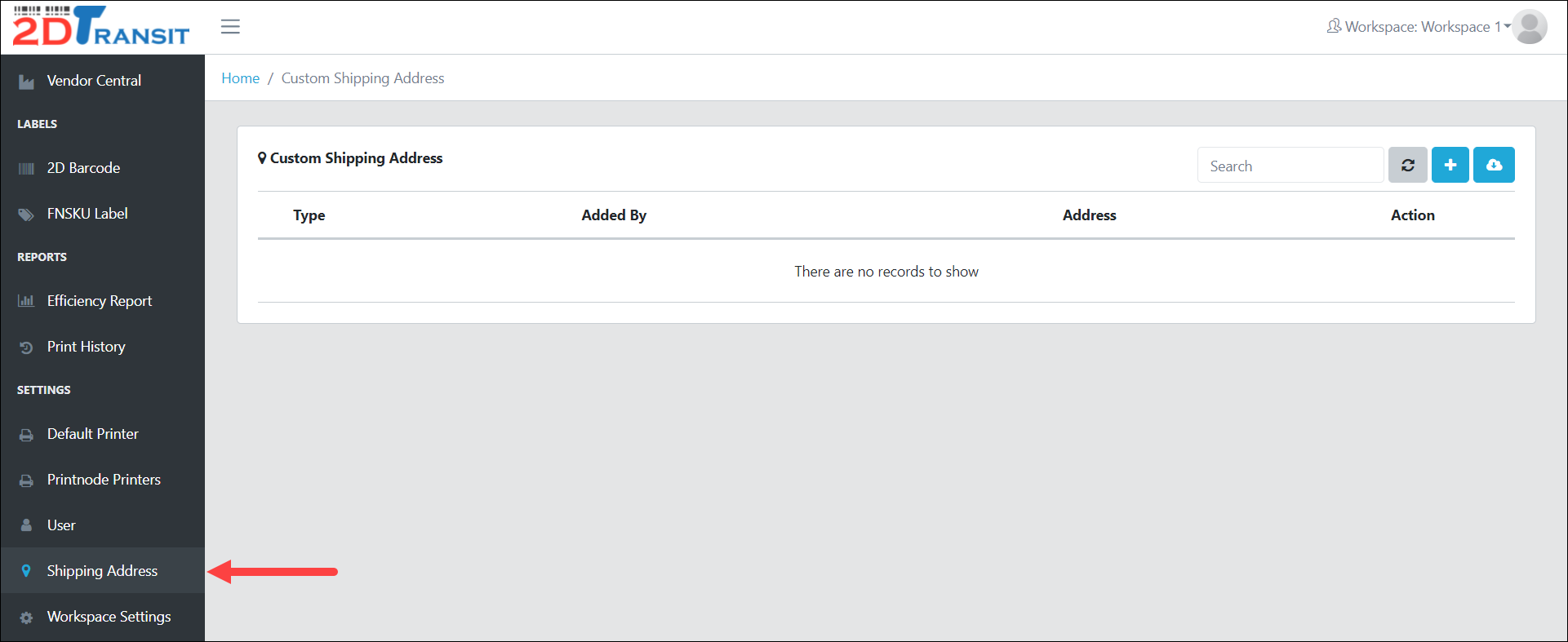Open Vendor Central in sidebar

point(94,81)
